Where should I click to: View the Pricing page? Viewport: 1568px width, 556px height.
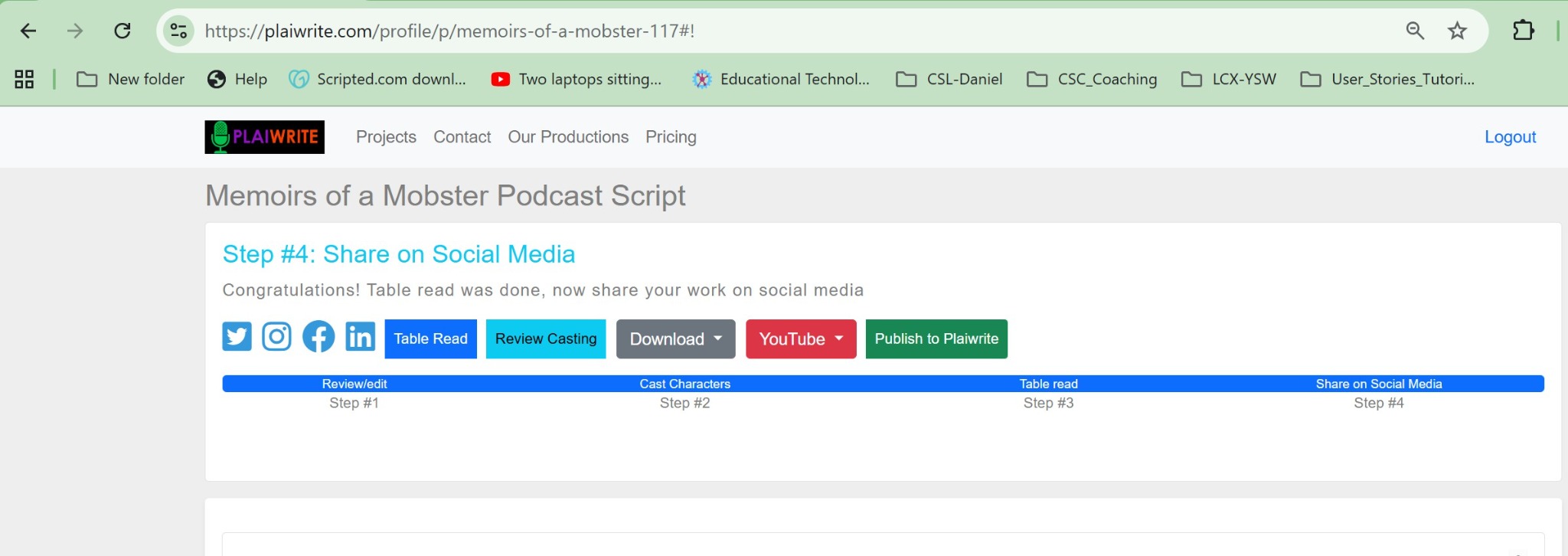click(x=671, y=137)
